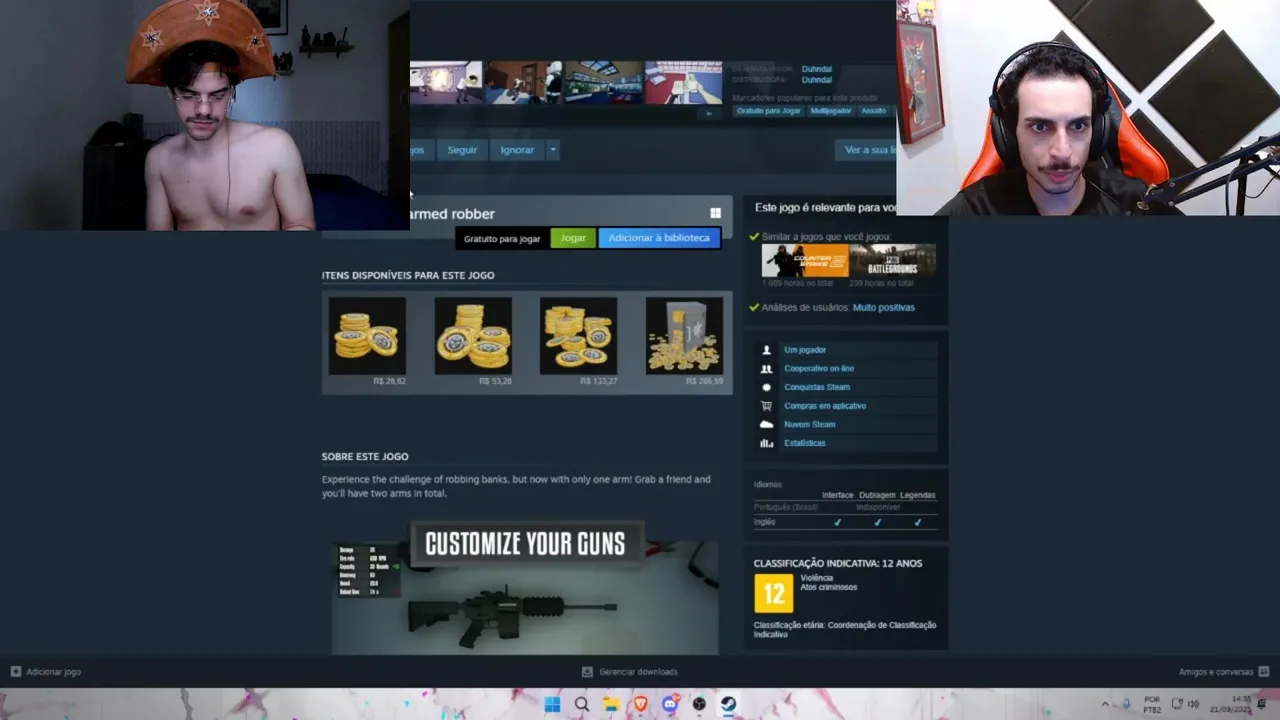Click the Inglês language row
This screenshot has height=720, width=1280.
[x=845, y=522]
